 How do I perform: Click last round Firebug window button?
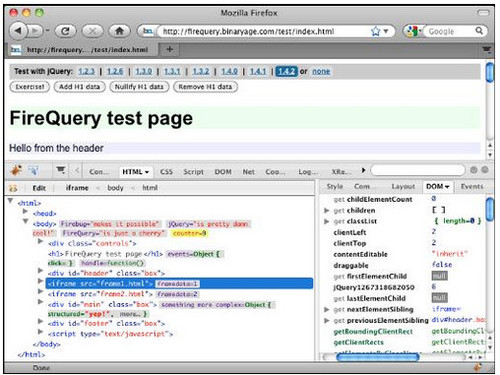pyautogui.click(x=485, y=170)
